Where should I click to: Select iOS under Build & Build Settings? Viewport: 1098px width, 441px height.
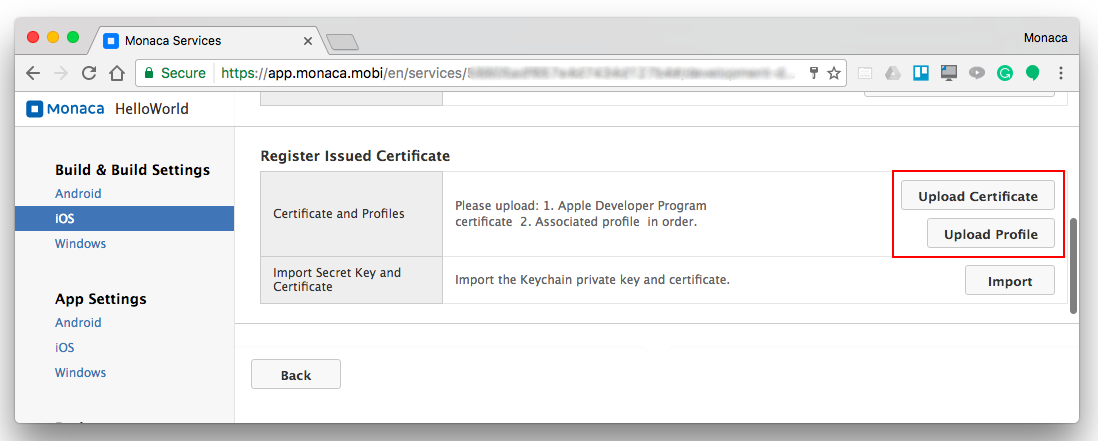point(65,218)
